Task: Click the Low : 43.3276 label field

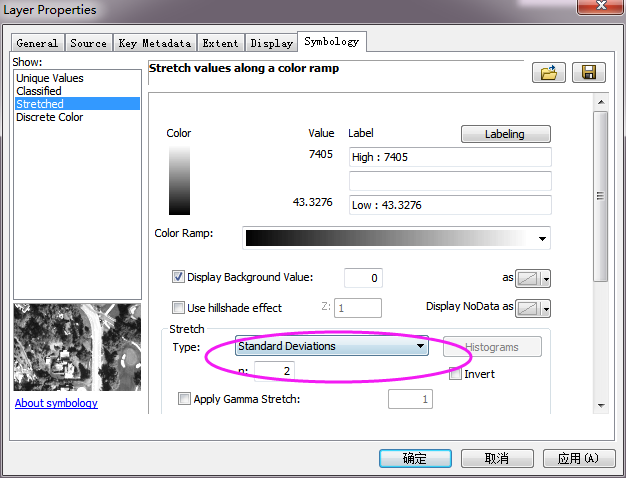Action: pos(450,205)
